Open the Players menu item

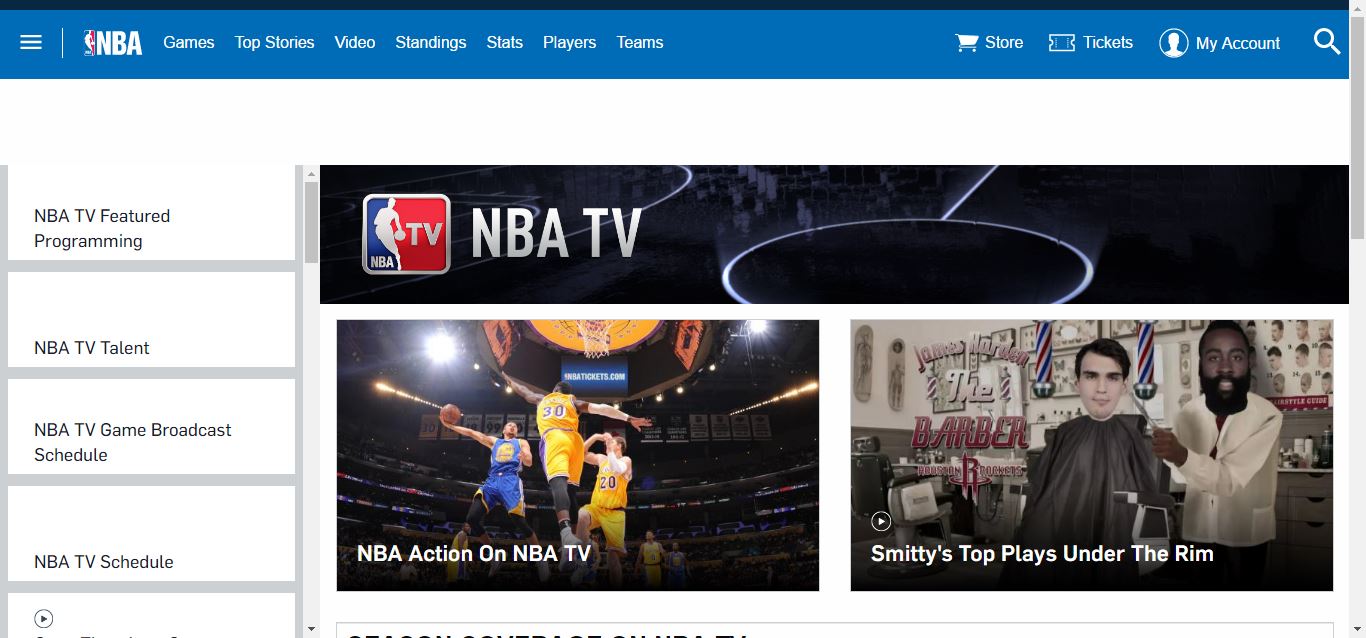point(570,42)
